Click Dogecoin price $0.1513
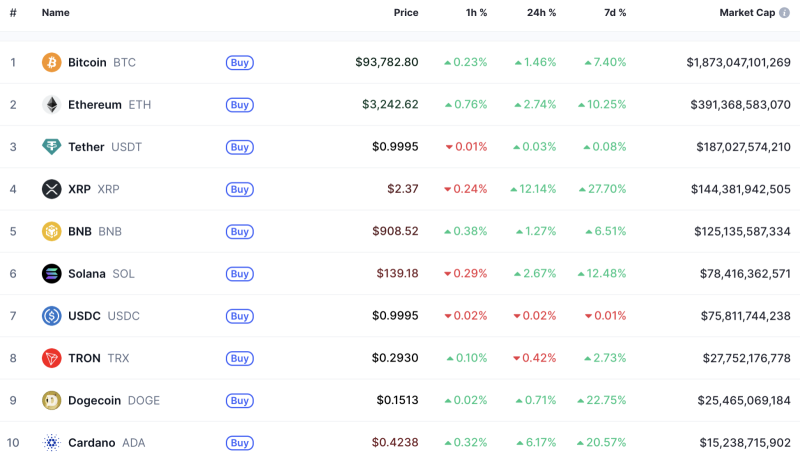The width and height of the screenshot is (800, 457). pos(397,401)
